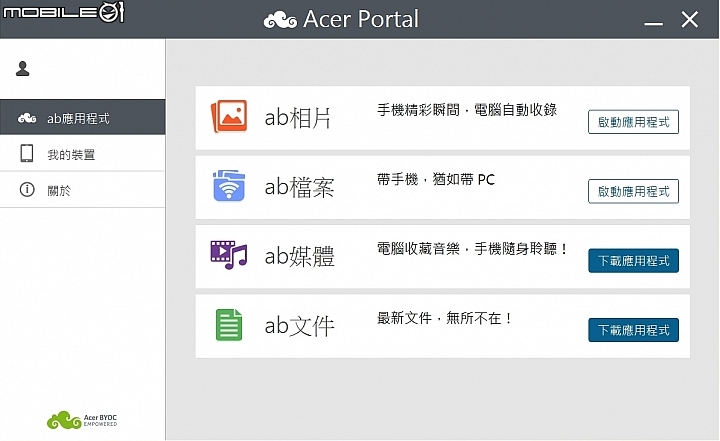The height and width of the screenshot is (441, 720).
Task: Open the 關於 menu item
Action: click(x=83, y=189)
